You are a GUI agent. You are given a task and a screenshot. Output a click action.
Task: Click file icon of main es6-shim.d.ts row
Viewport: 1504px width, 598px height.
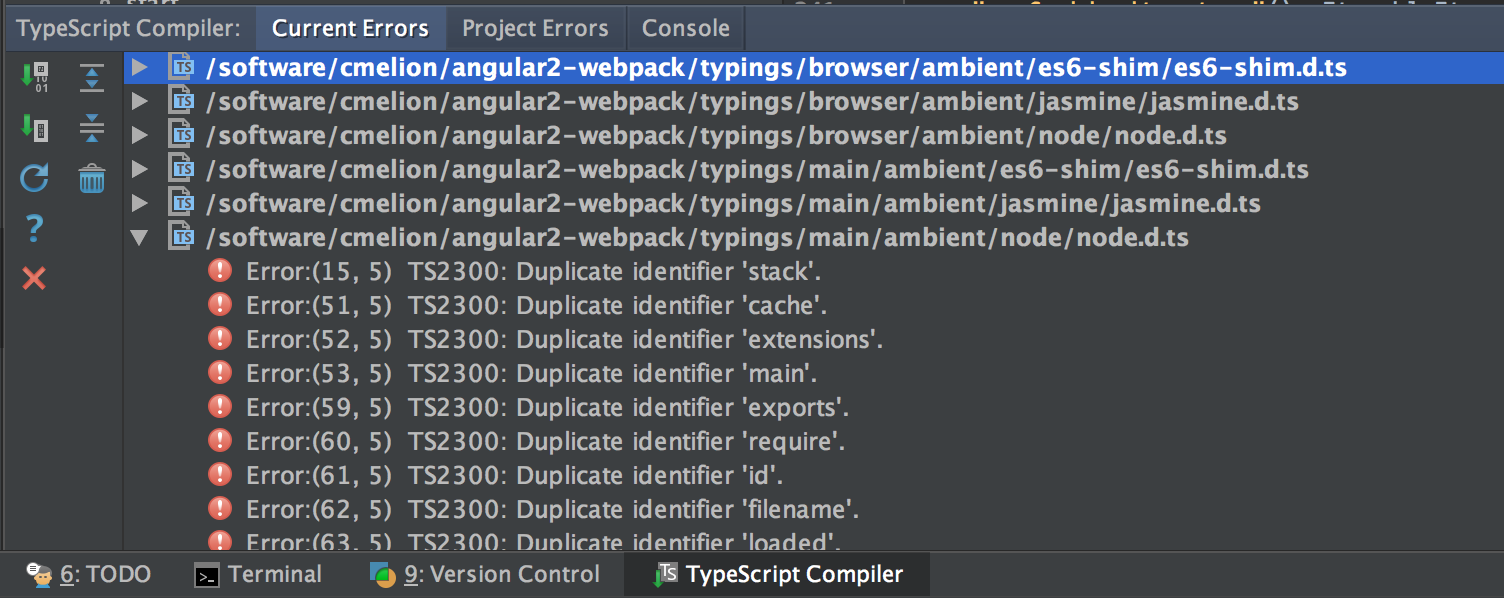[182, 169]
